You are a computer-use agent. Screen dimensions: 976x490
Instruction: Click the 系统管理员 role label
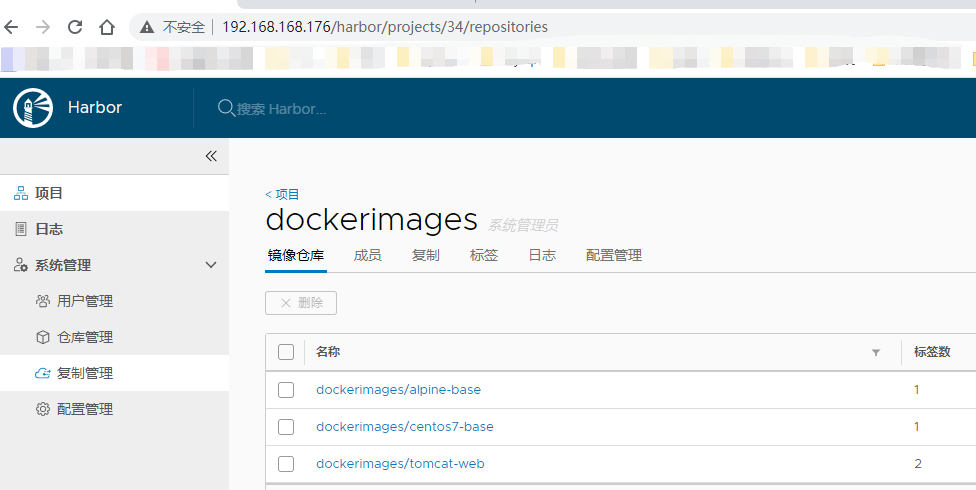522,225
